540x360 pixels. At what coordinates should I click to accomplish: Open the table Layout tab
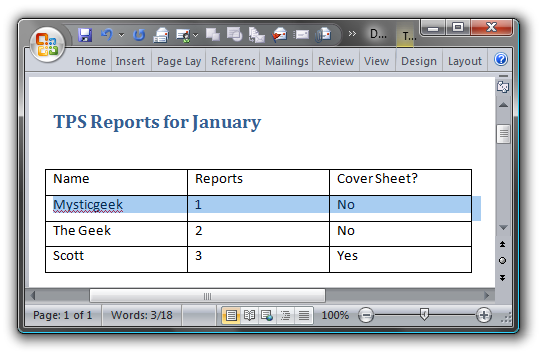[465, 61]
